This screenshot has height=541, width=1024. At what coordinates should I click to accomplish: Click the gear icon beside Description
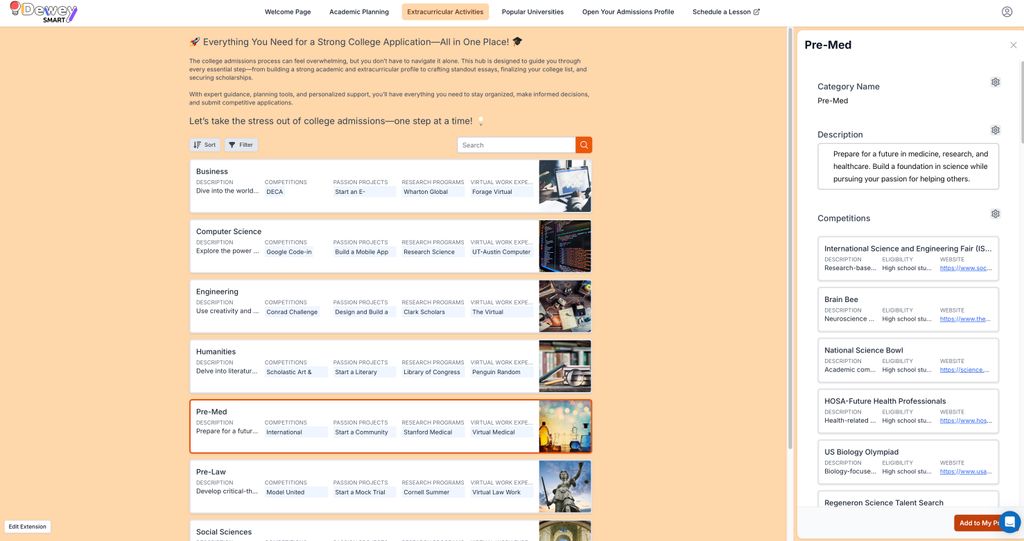[995, 130]
